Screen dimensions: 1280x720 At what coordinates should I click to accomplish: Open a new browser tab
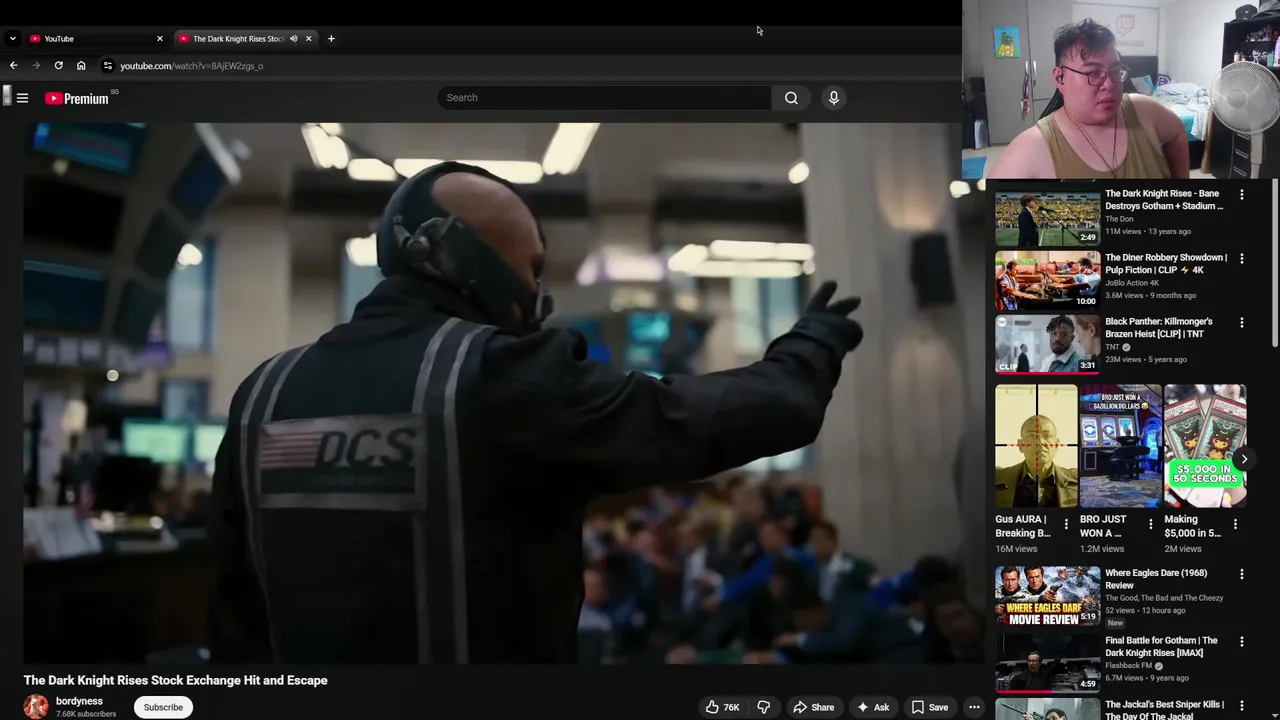(331, 39)
